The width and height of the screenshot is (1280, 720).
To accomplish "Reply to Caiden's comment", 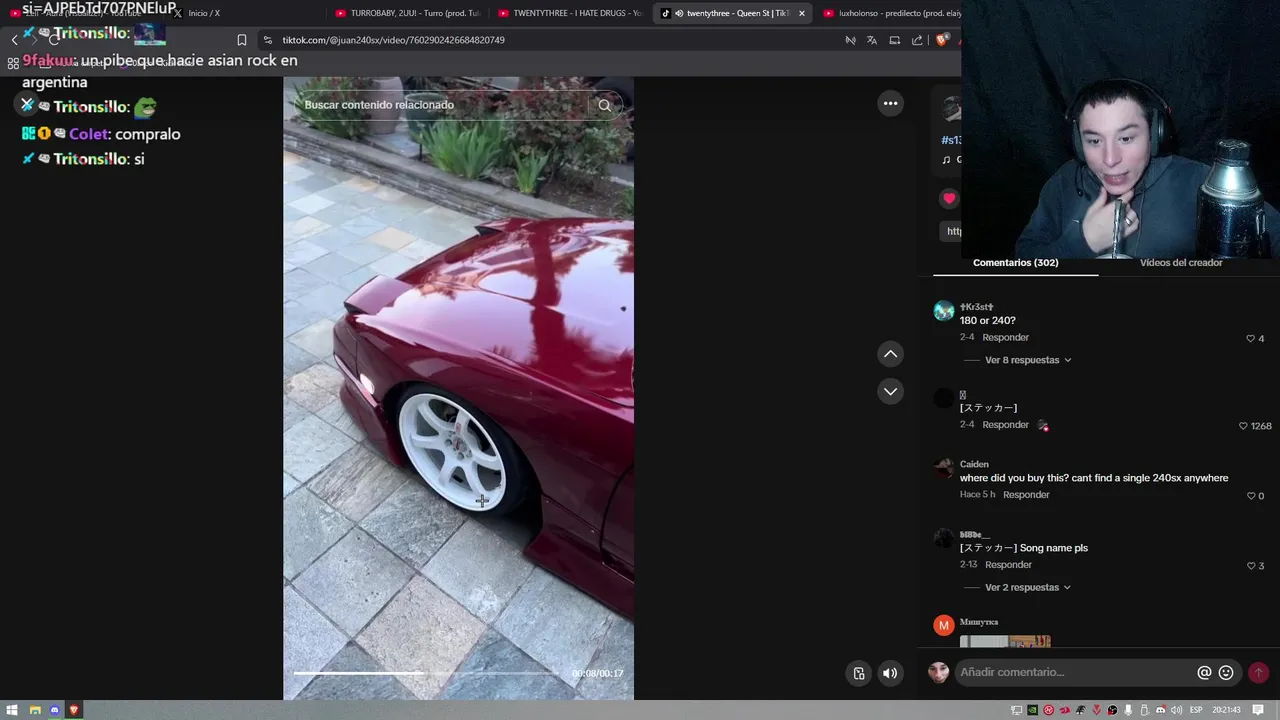I will pyautogui.click(x=1026, y=495).
